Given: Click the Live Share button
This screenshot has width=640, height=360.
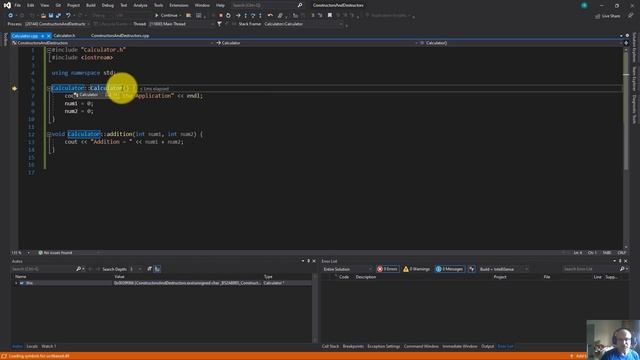Looking at the screenshot, I should click(x=607, y=16).
